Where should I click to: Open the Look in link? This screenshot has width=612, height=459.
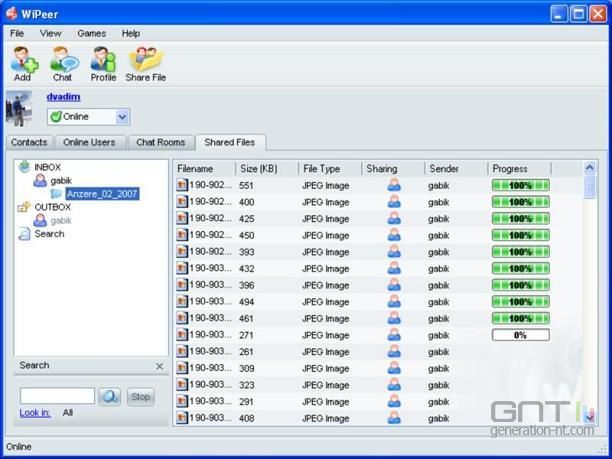click(35, 413)
